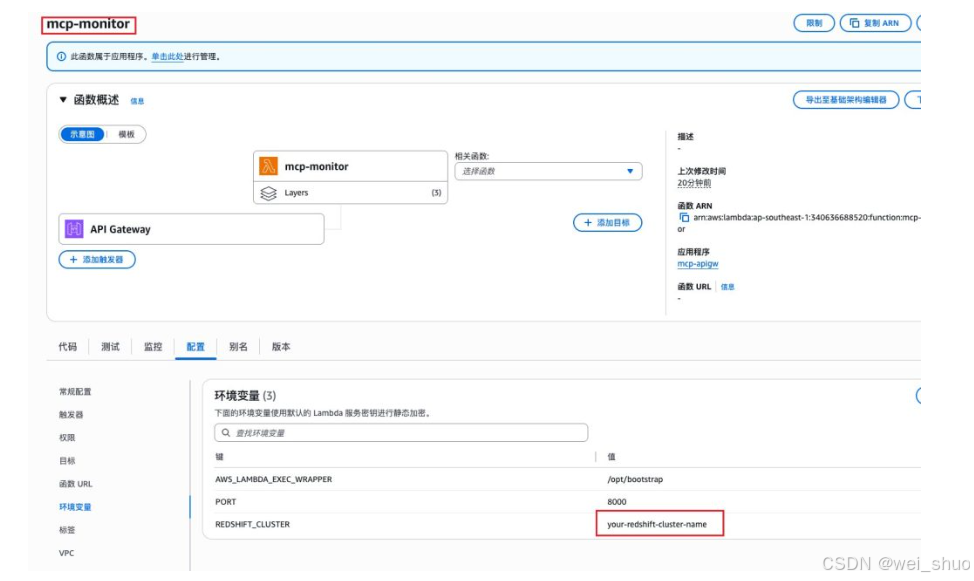
Task: Switch to the 别名 tab
Action: click(238, 347)
